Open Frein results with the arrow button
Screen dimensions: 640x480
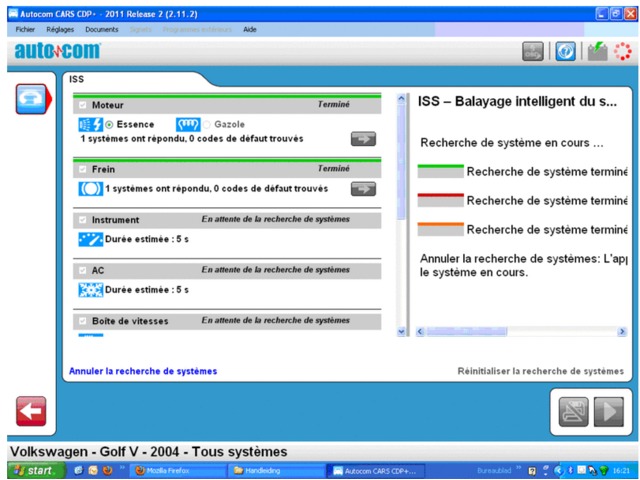pyautogui.click(x=363, y=189)
